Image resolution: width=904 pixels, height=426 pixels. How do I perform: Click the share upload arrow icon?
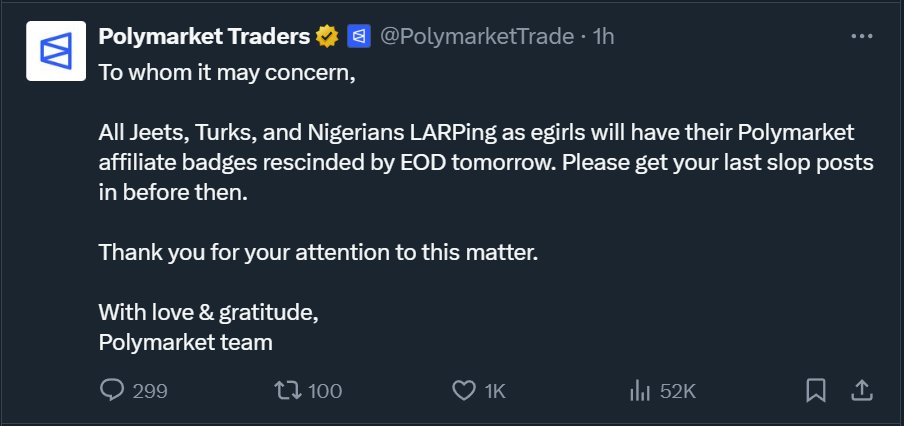860,391
